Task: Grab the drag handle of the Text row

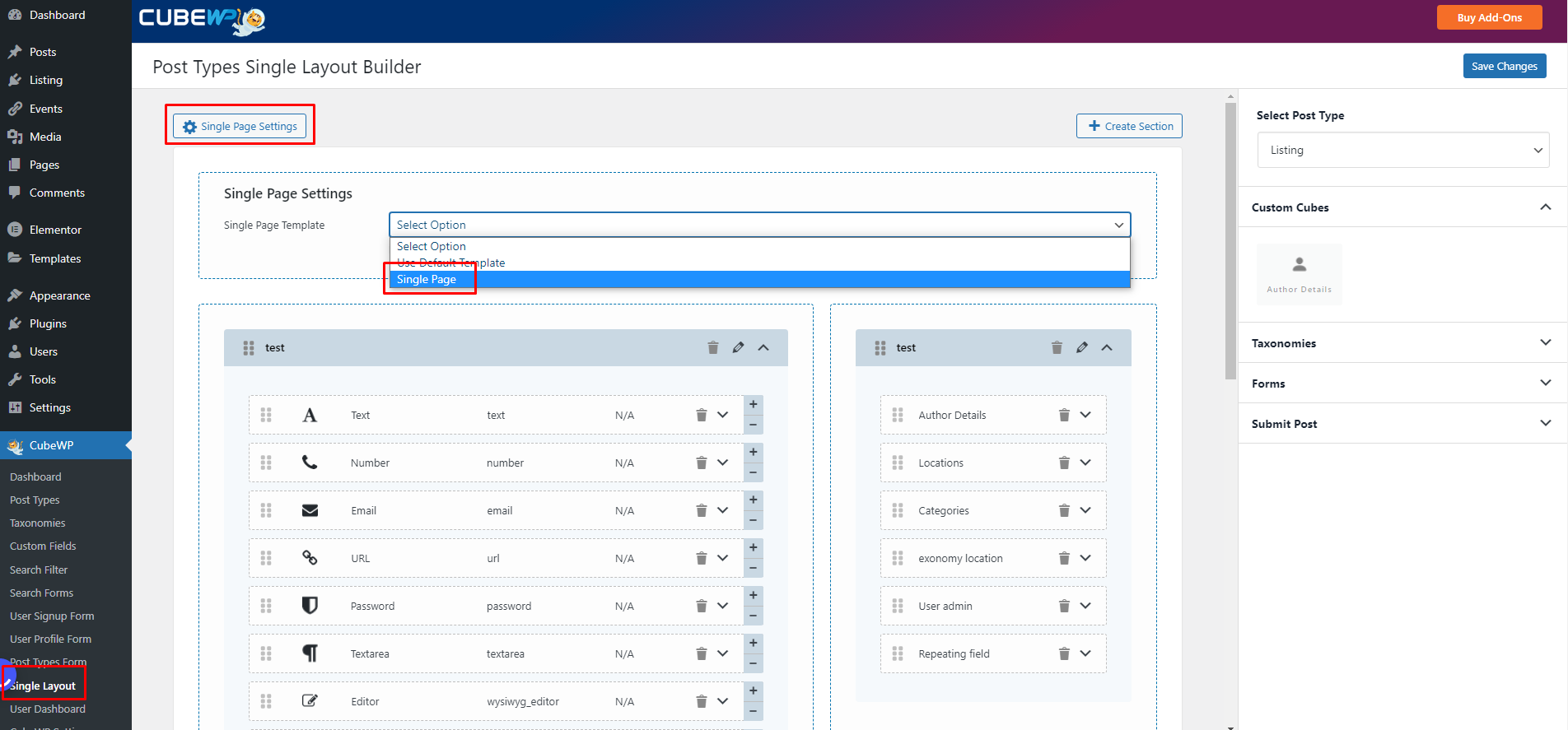Action: click(x=266, y=415)
